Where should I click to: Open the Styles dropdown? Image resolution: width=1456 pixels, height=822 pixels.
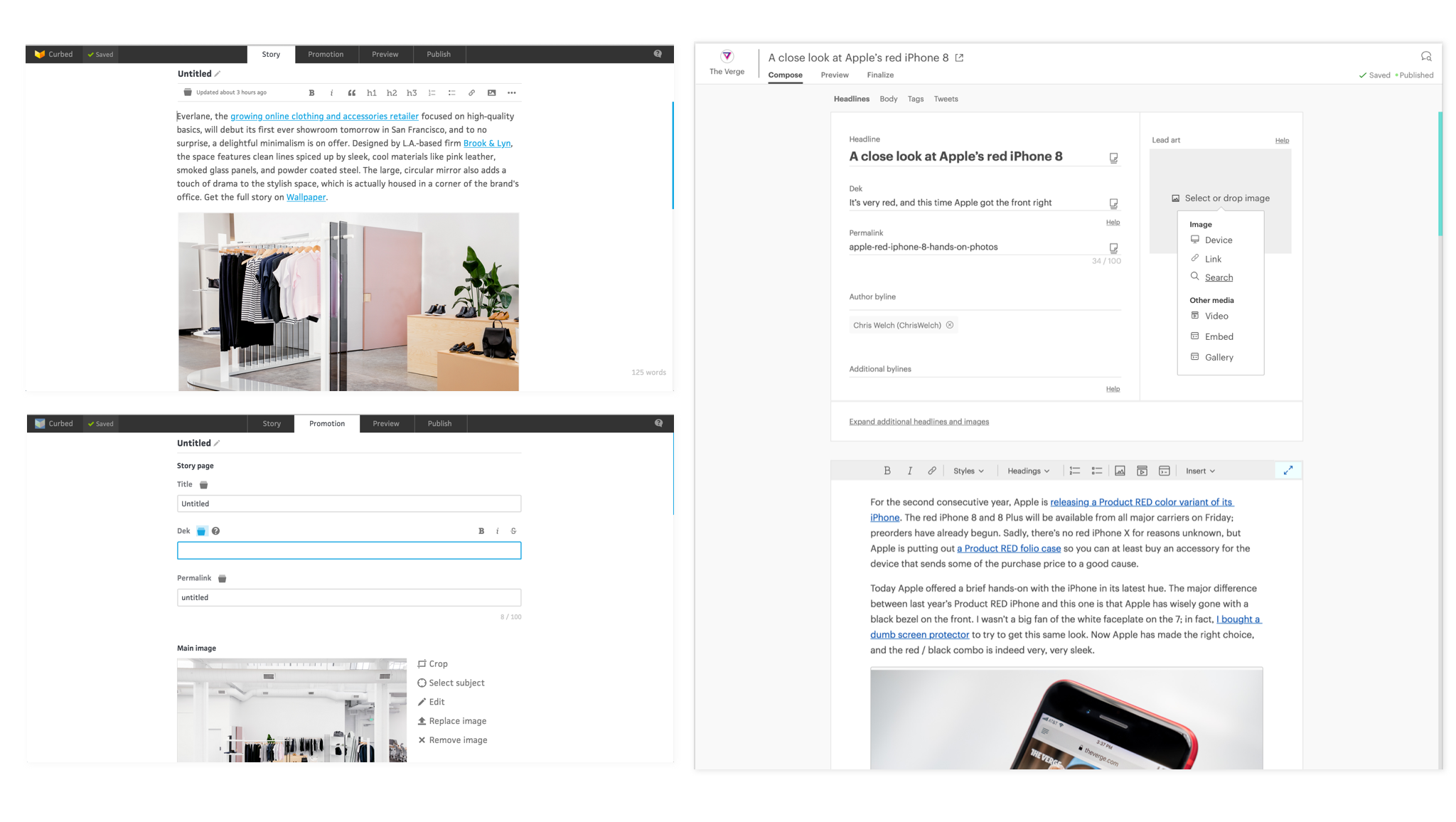[968, 471]
